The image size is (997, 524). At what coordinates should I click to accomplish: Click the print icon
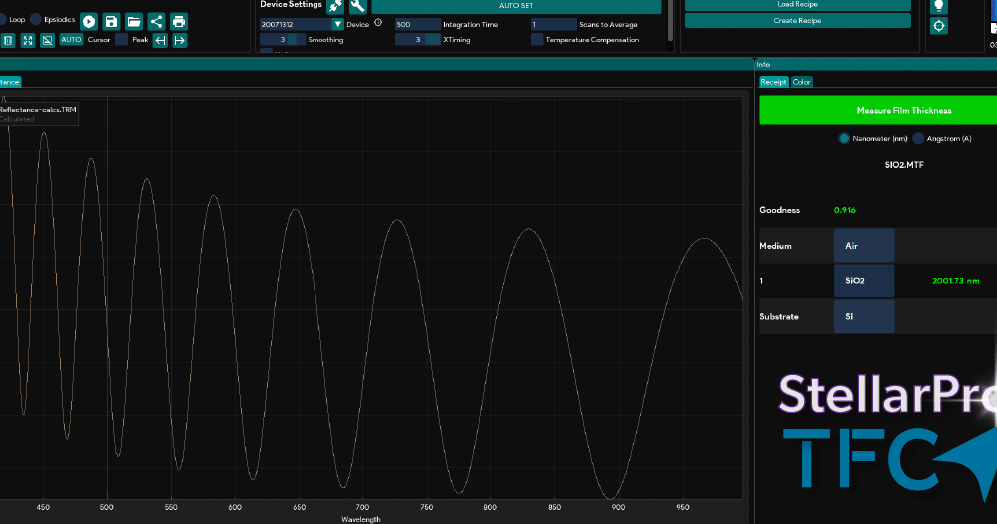coord(178,21)
